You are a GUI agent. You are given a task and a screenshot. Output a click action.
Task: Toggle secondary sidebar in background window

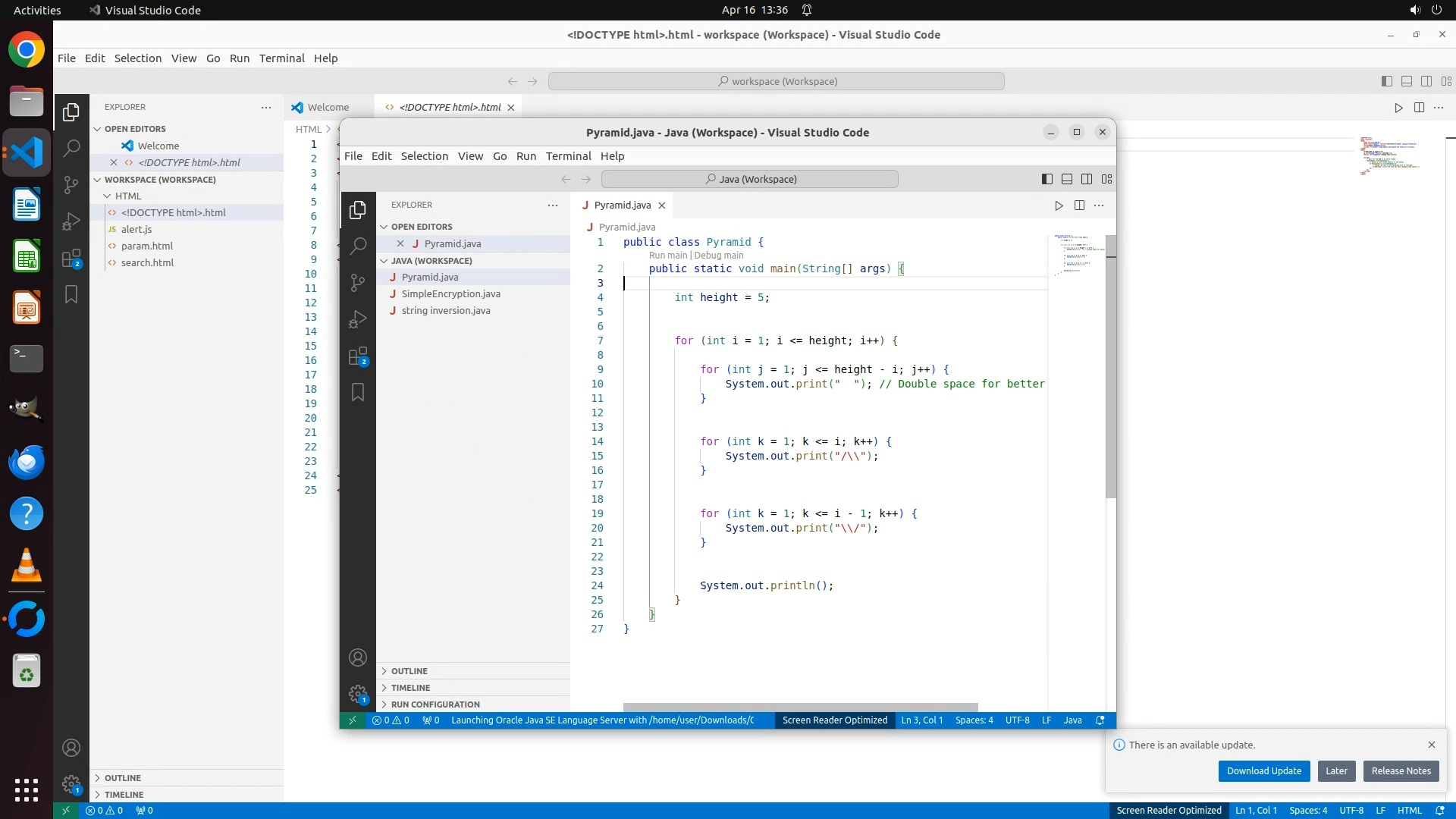click(1426, 81)
